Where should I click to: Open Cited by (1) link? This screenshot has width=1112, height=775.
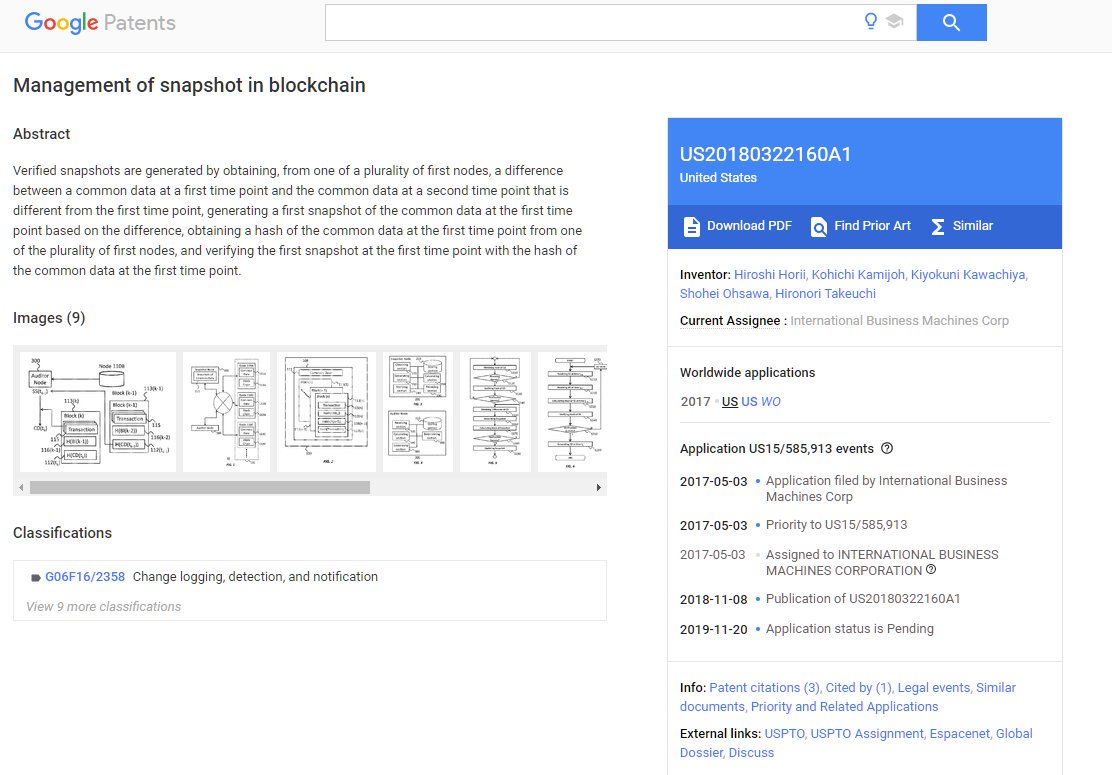coord(859,687)
